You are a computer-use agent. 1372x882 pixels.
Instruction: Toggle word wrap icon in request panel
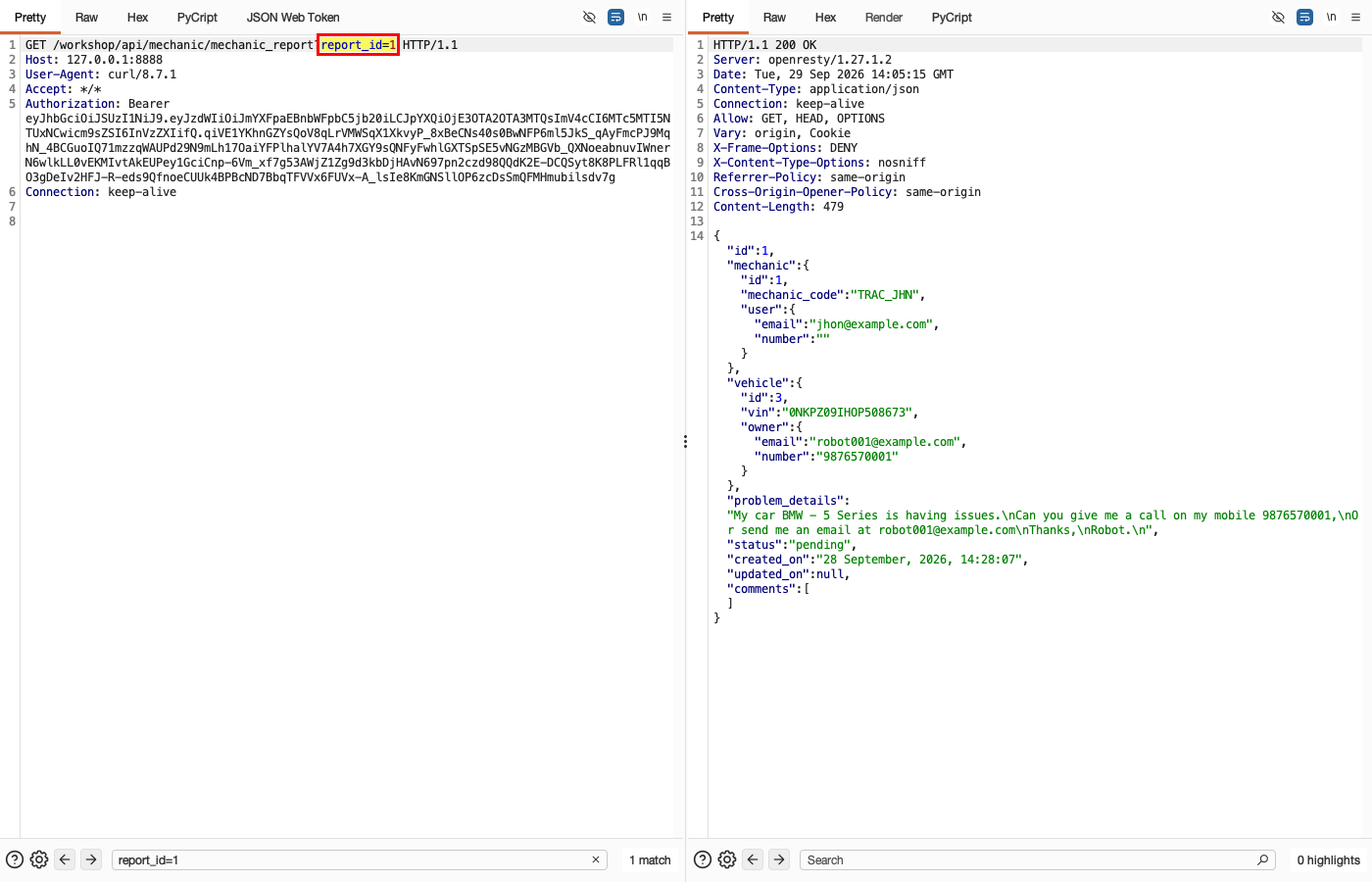615,17
